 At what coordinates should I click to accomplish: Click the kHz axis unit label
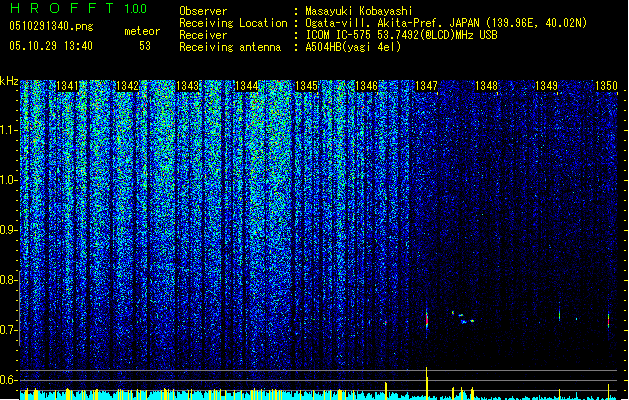[9, 81]
